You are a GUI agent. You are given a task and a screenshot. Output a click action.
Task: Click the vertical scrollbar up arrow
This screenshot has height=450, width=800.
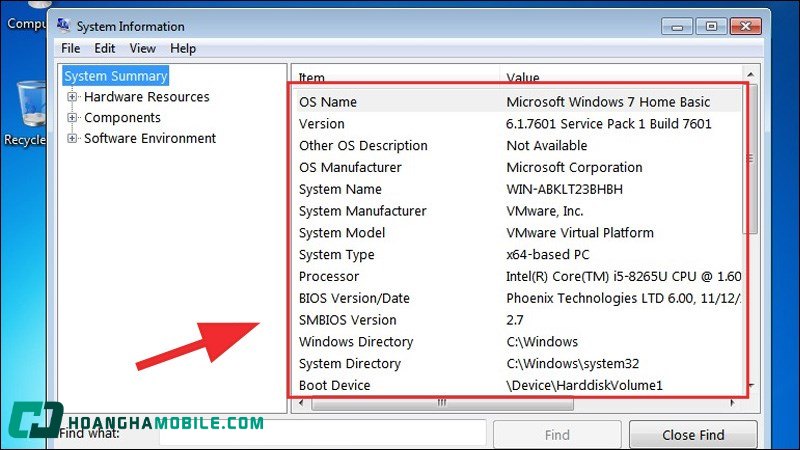click(x=751, y=74)
